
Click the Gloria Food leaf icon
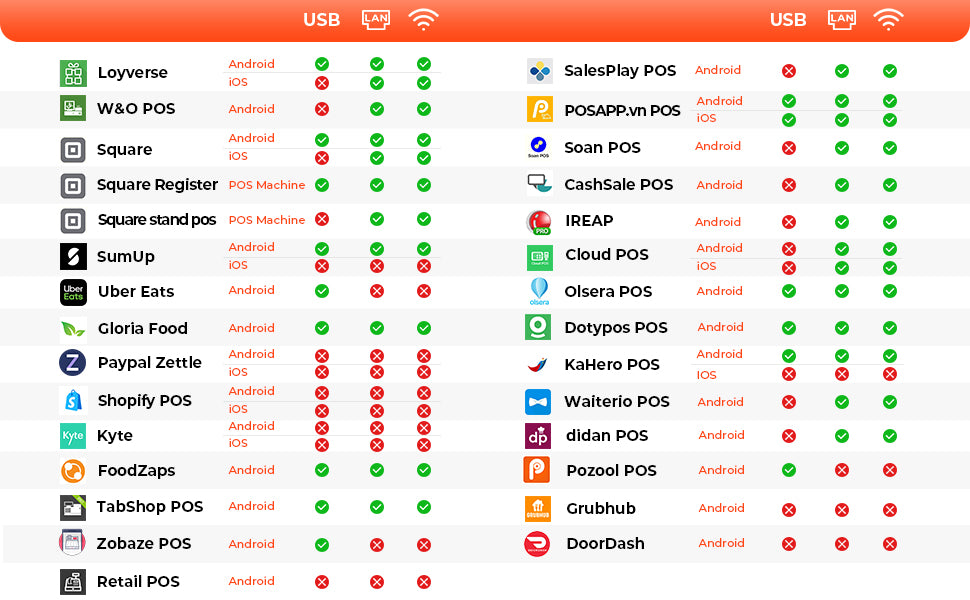coord(73,329)
